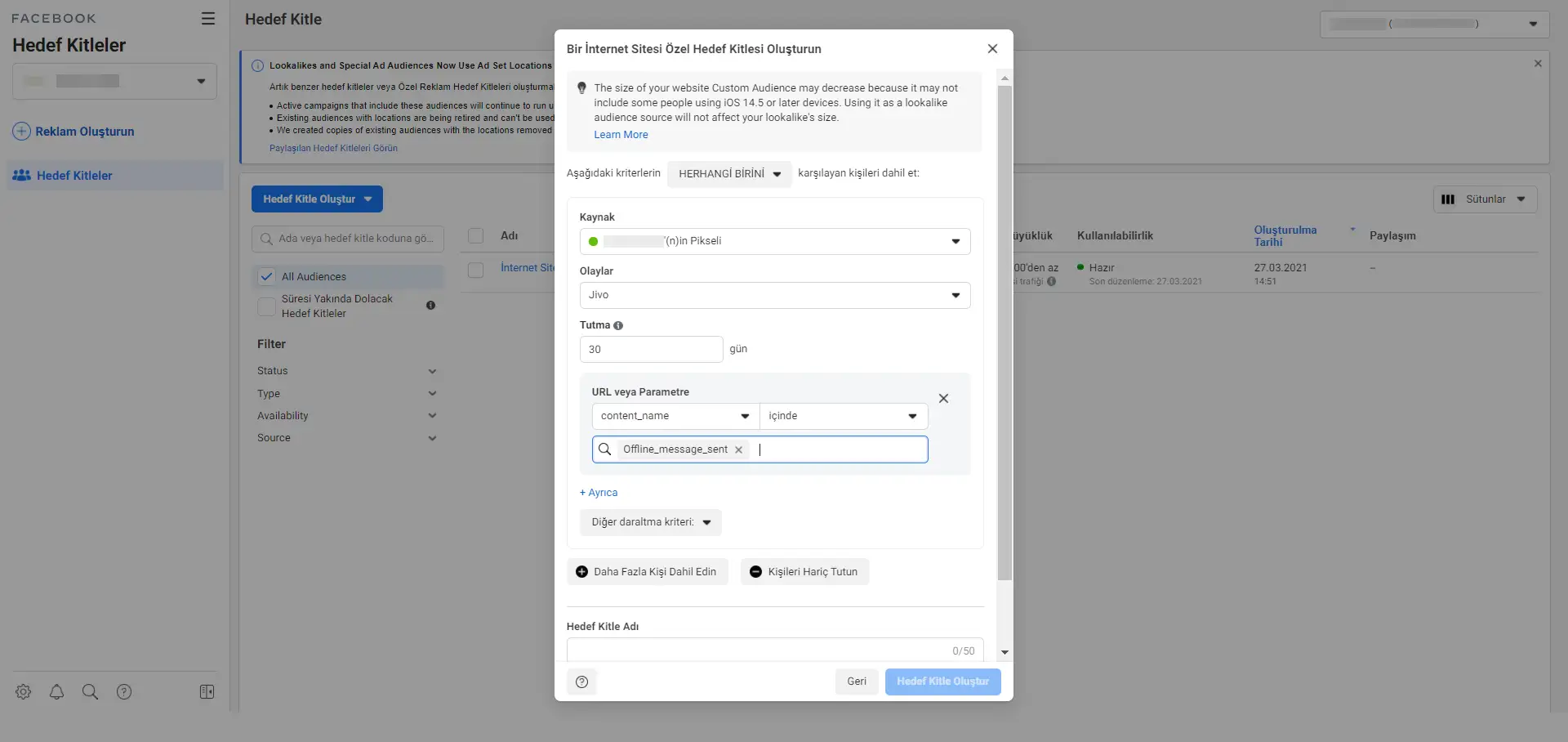Viewport: 1568px width, 742px height.
Task: Click the retention days input field
Action: point(651,350)
